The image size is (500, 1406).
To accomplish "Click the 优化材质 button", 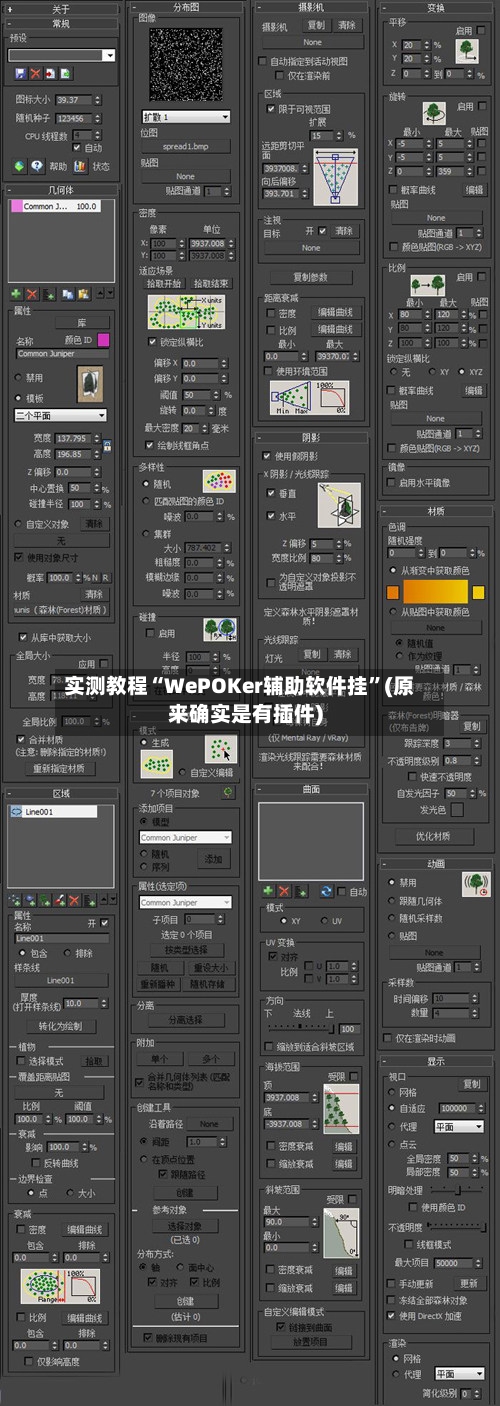I will pos(435,836).
